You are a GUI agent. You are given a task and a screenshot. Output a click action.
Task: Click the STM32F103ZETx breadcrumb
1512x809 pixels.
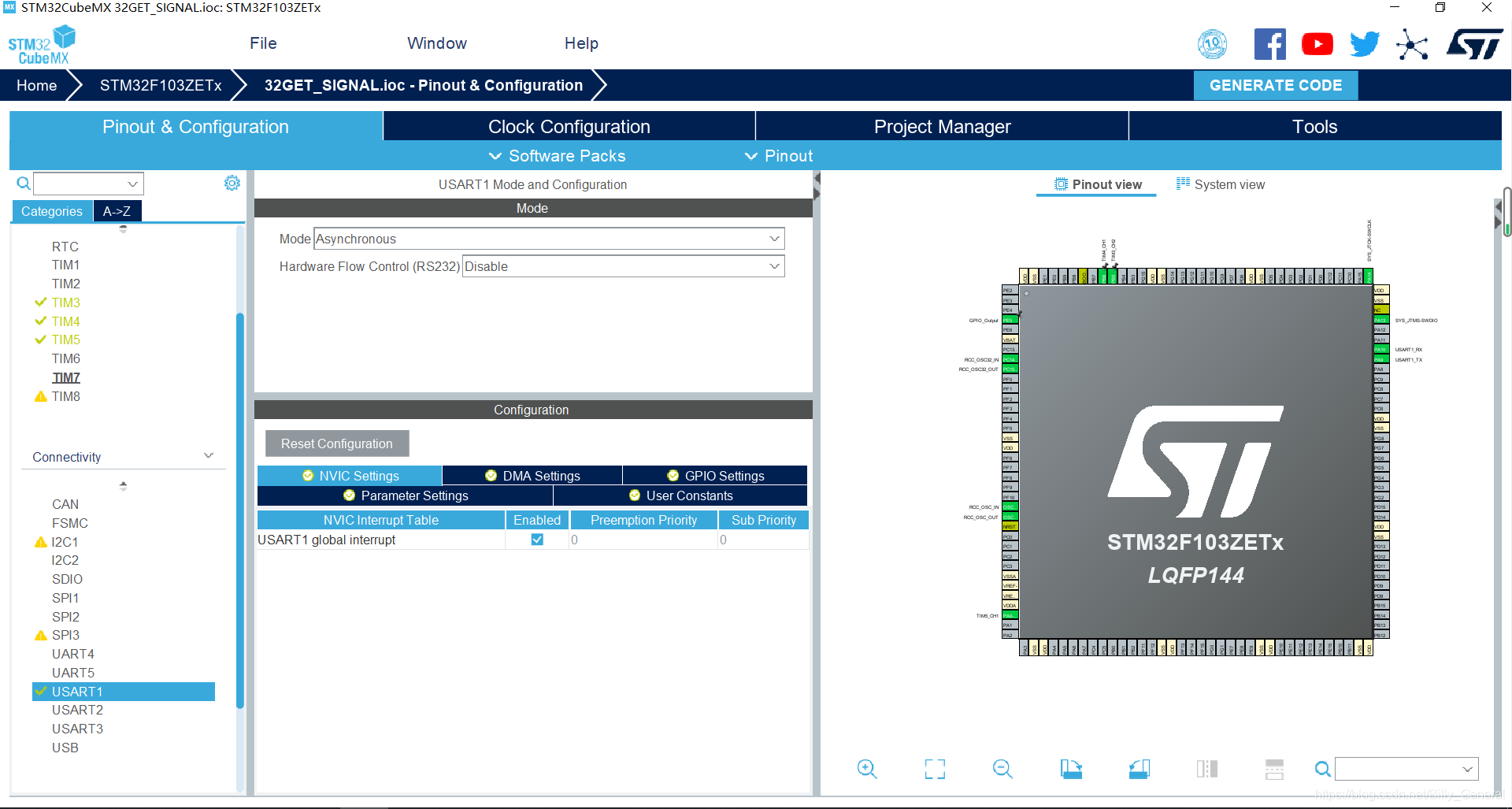click(161, 85)
